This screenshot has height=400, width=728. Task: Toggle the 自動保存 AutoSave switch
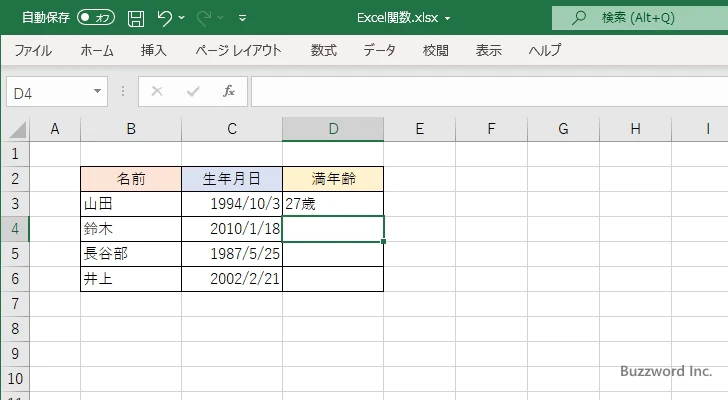[96, 18]
